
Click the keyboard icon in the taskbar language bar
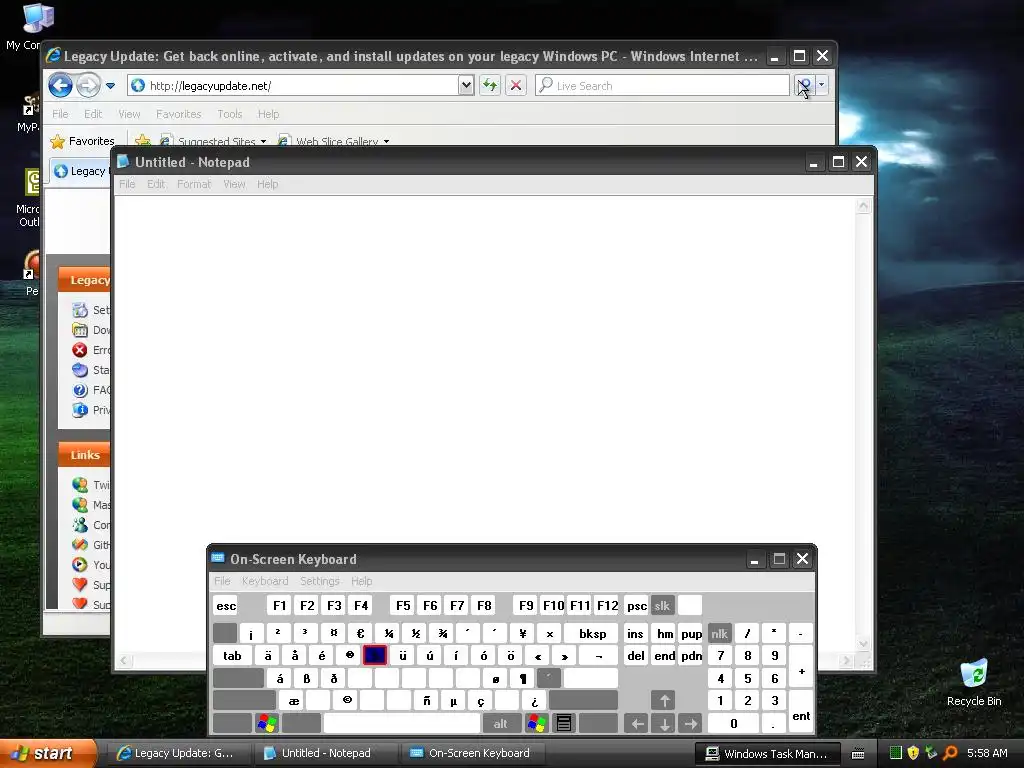(x=858, y=754)
